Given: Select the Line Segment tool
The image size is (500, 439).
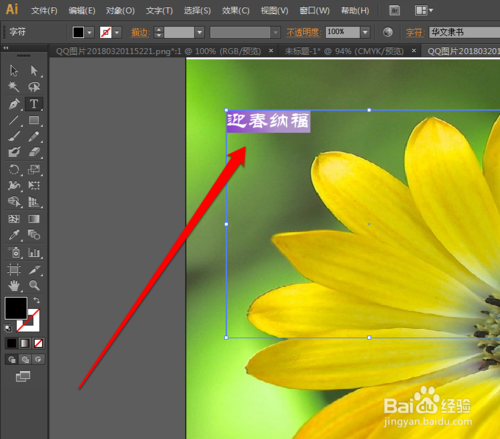Looking at the screenshot, I should point(14,120).
